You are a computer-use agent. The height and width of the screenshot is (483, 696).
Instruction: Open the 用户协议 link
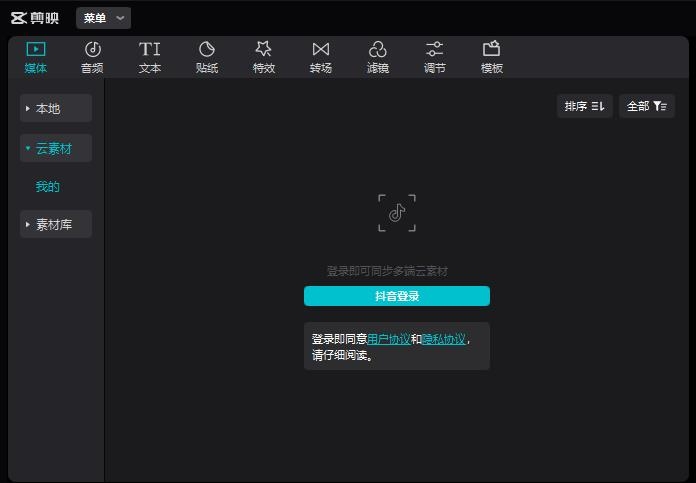(388, 339)
